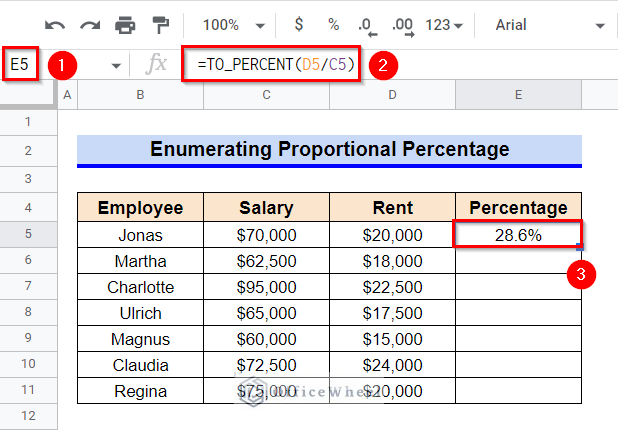Viewport: 618px width, 430px height.
Task: Click the fill handle of cell E5
Action: (x=580, y=247)
